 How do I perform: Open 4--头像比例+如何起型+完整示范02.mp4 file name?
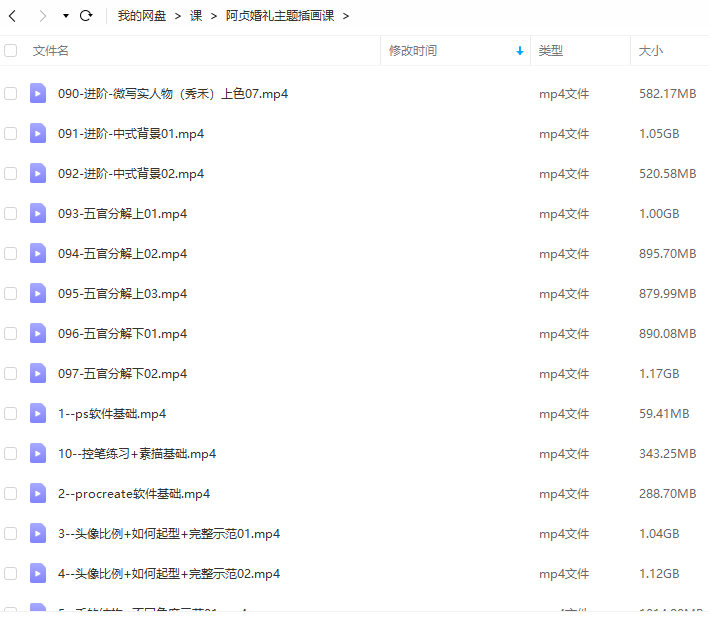tap(169, 573)
